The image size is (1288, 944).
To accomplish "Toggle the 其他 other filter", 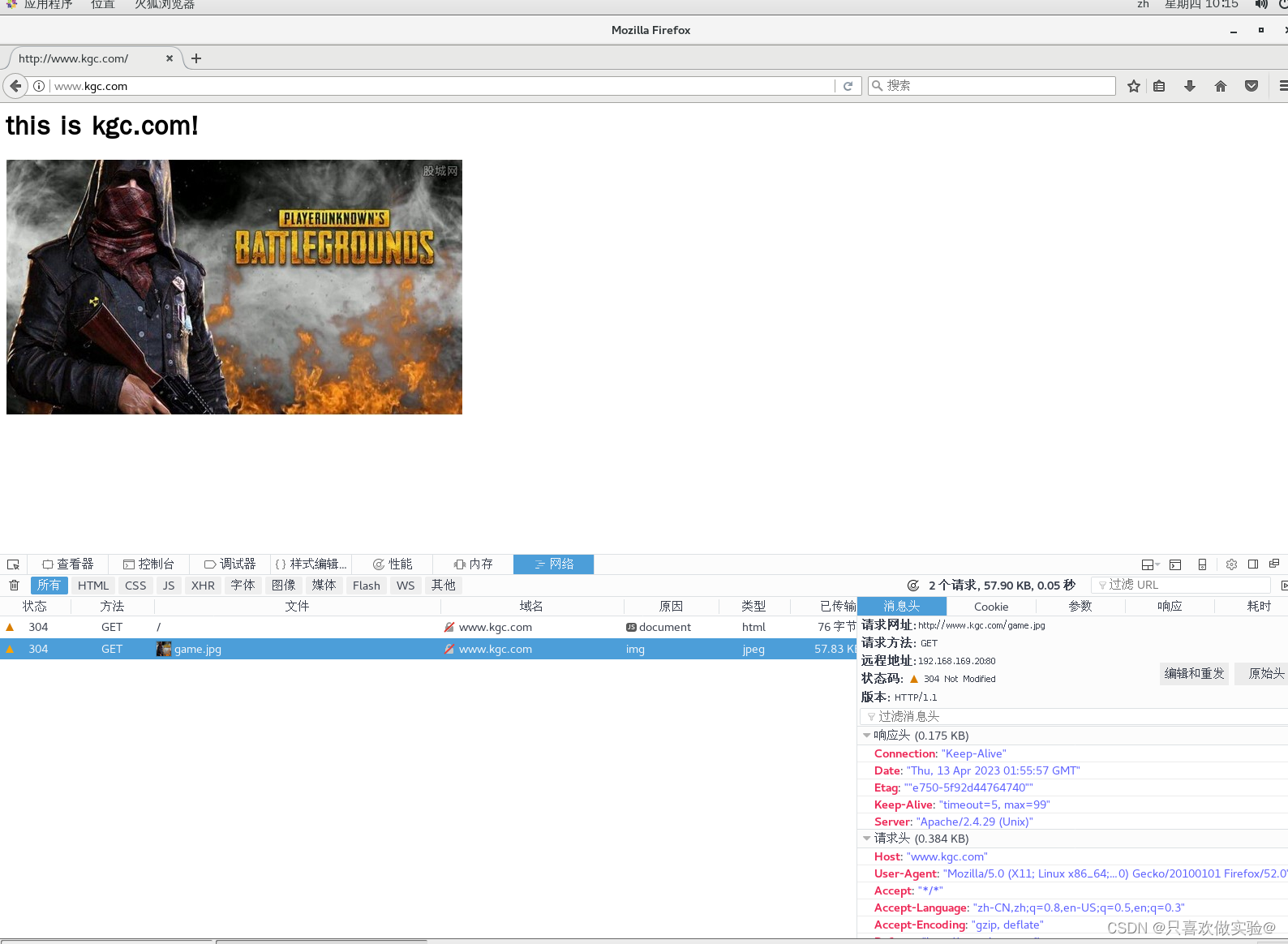I will pos(444,586).
